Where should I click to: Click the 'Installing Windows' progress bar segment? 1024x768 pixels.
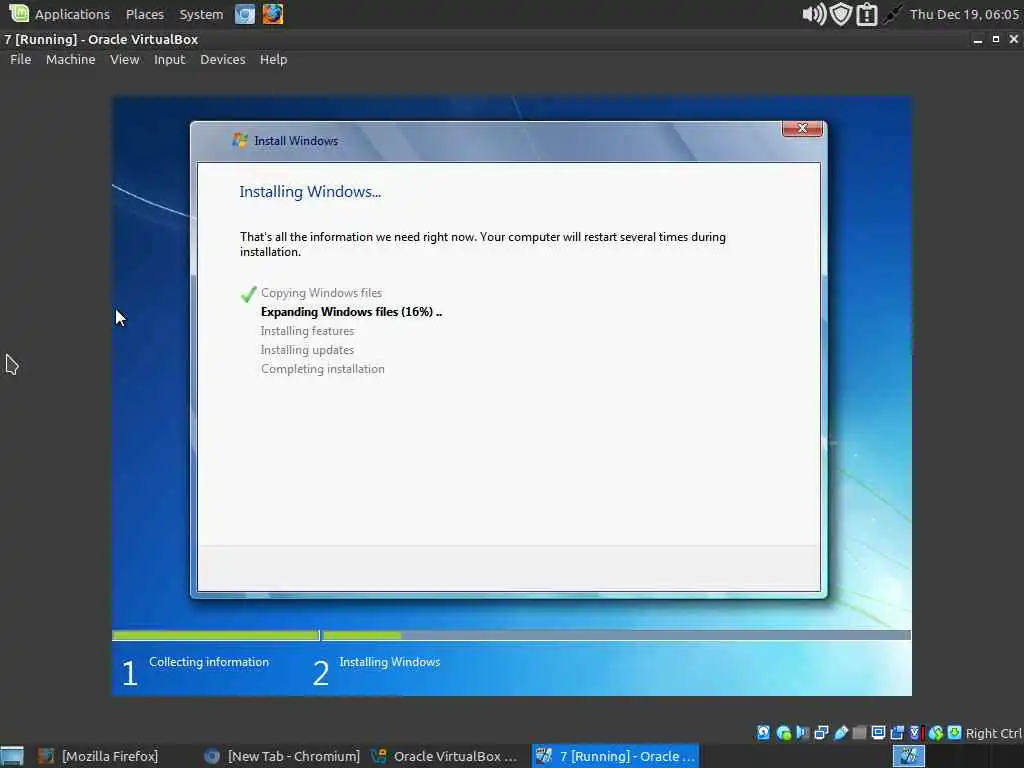616,635
